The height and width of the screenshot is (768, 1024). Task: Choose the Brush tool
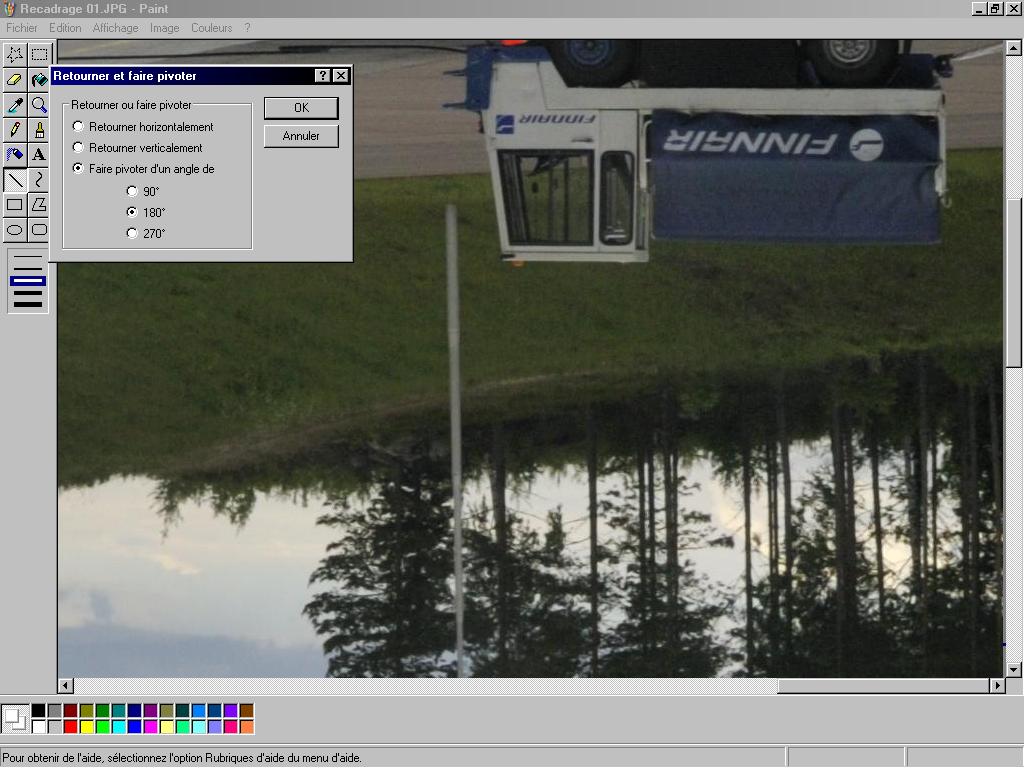click(x=39, y=129)
